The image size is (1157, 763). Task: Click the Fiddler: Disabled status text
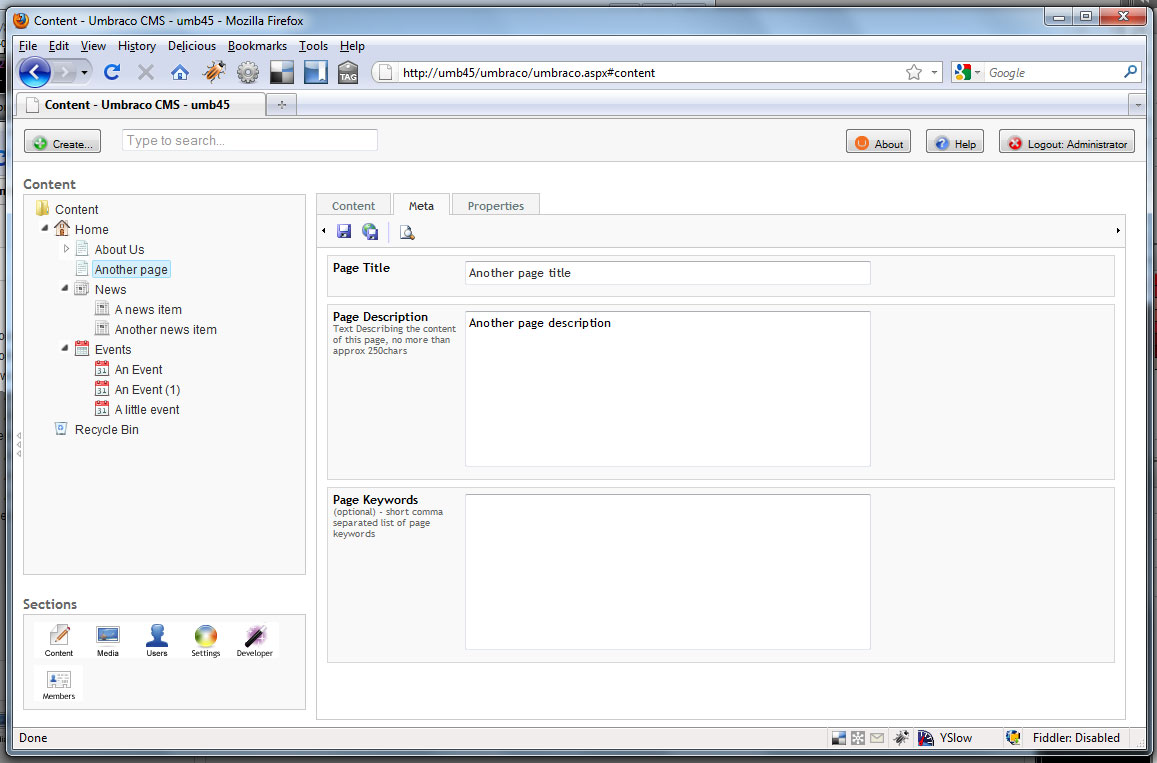pyautogui.click(x=1076, y=738)
